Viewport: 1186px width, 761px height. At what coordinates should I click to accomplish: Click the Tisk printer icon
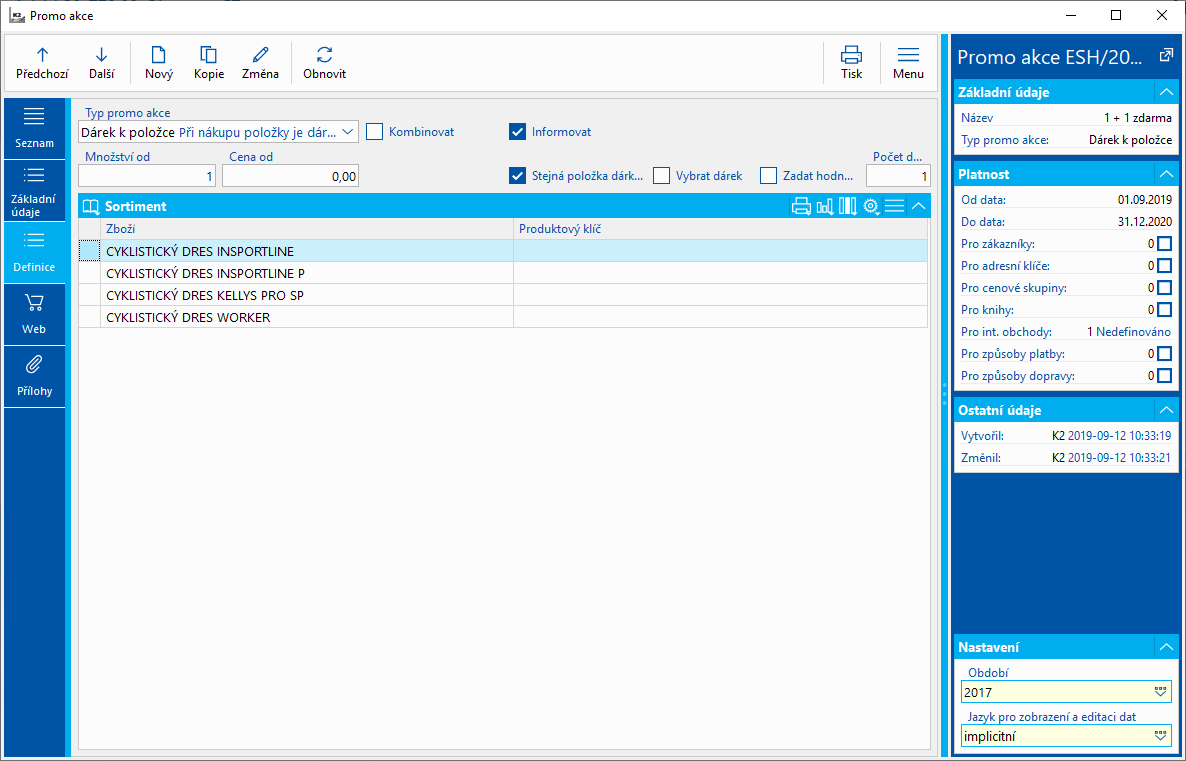[x=851, y=55]
